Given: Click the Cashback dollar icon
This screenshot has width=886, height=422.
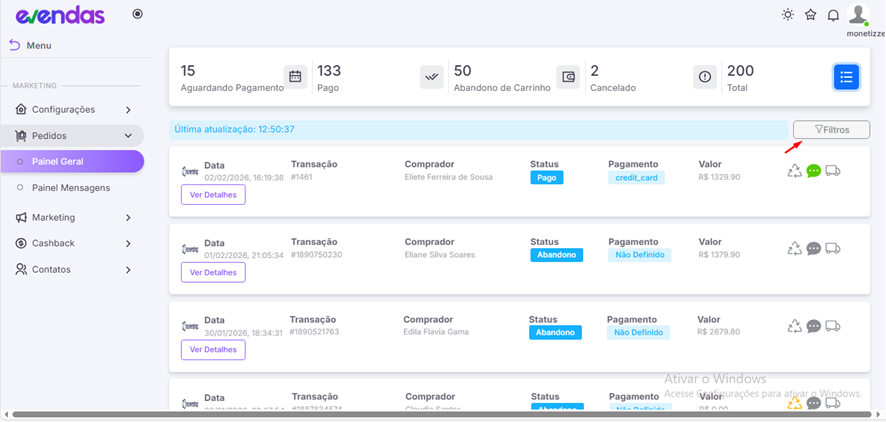Looking at the screenshot, I should coord(21,243).
